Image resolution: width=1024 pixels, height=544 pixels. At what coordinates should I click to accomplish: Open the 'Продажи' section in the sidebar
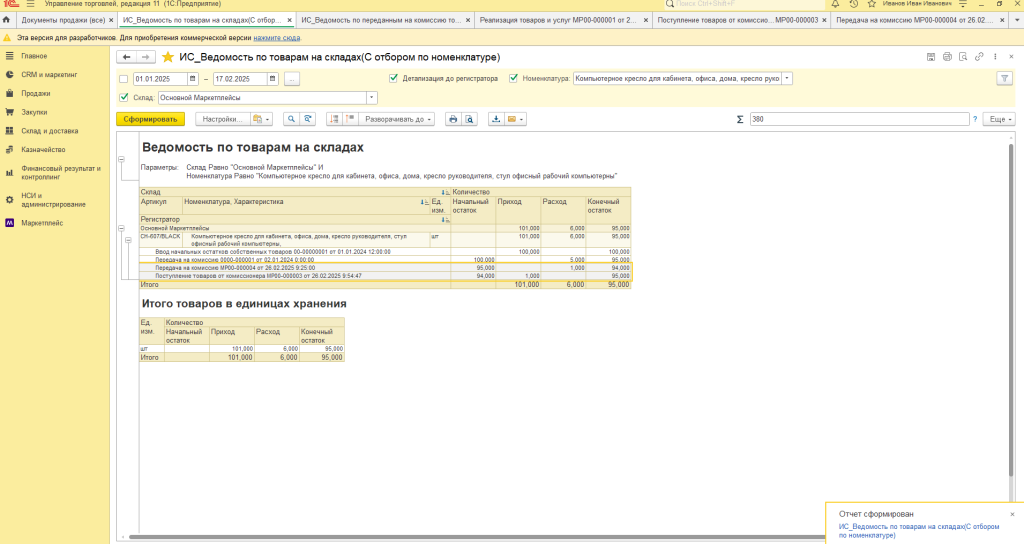coord(35,93)
